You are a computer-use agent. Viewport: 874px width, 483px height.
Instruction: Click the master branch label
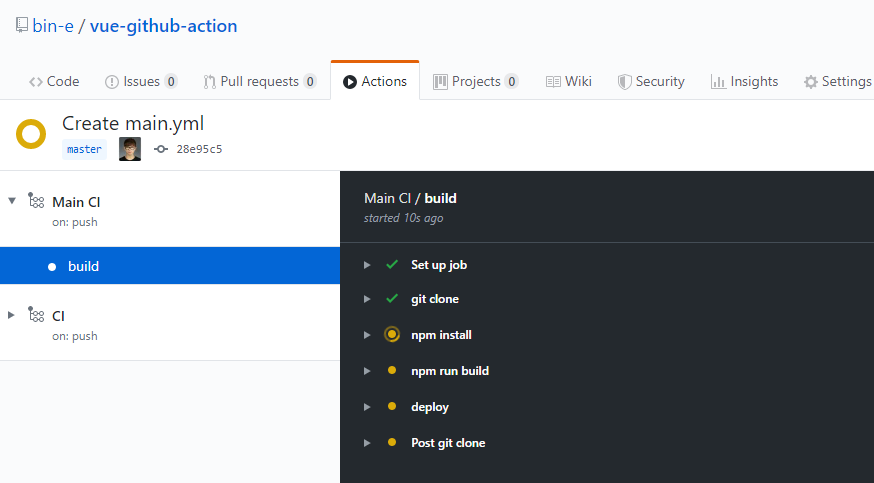(84, 149)
